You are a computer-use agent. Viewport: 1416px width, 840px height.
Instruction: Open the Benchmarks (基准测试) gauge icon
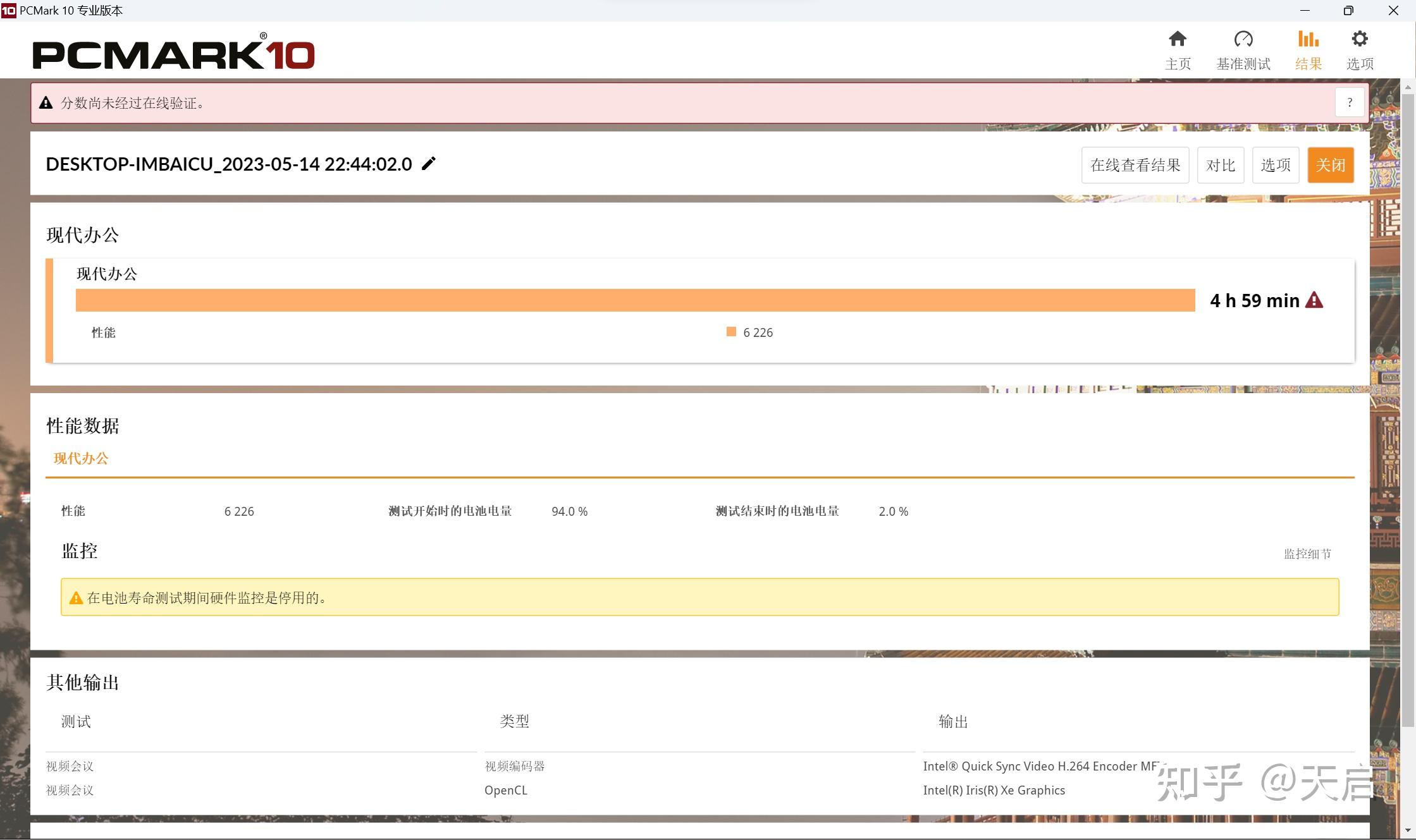(1243, 40)
